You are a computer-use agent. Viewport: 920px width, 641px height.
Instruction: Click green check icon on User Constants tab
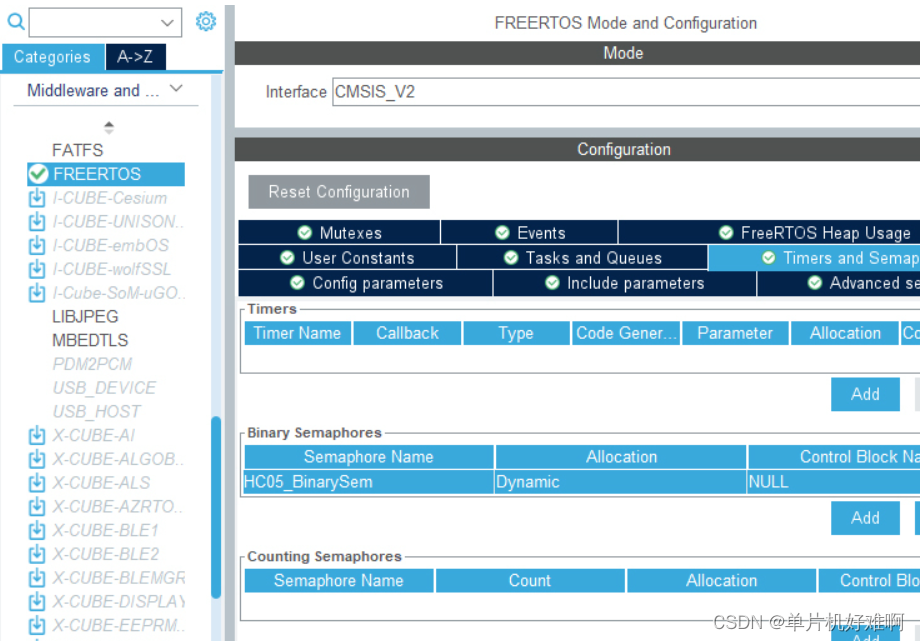click(287, 258)
